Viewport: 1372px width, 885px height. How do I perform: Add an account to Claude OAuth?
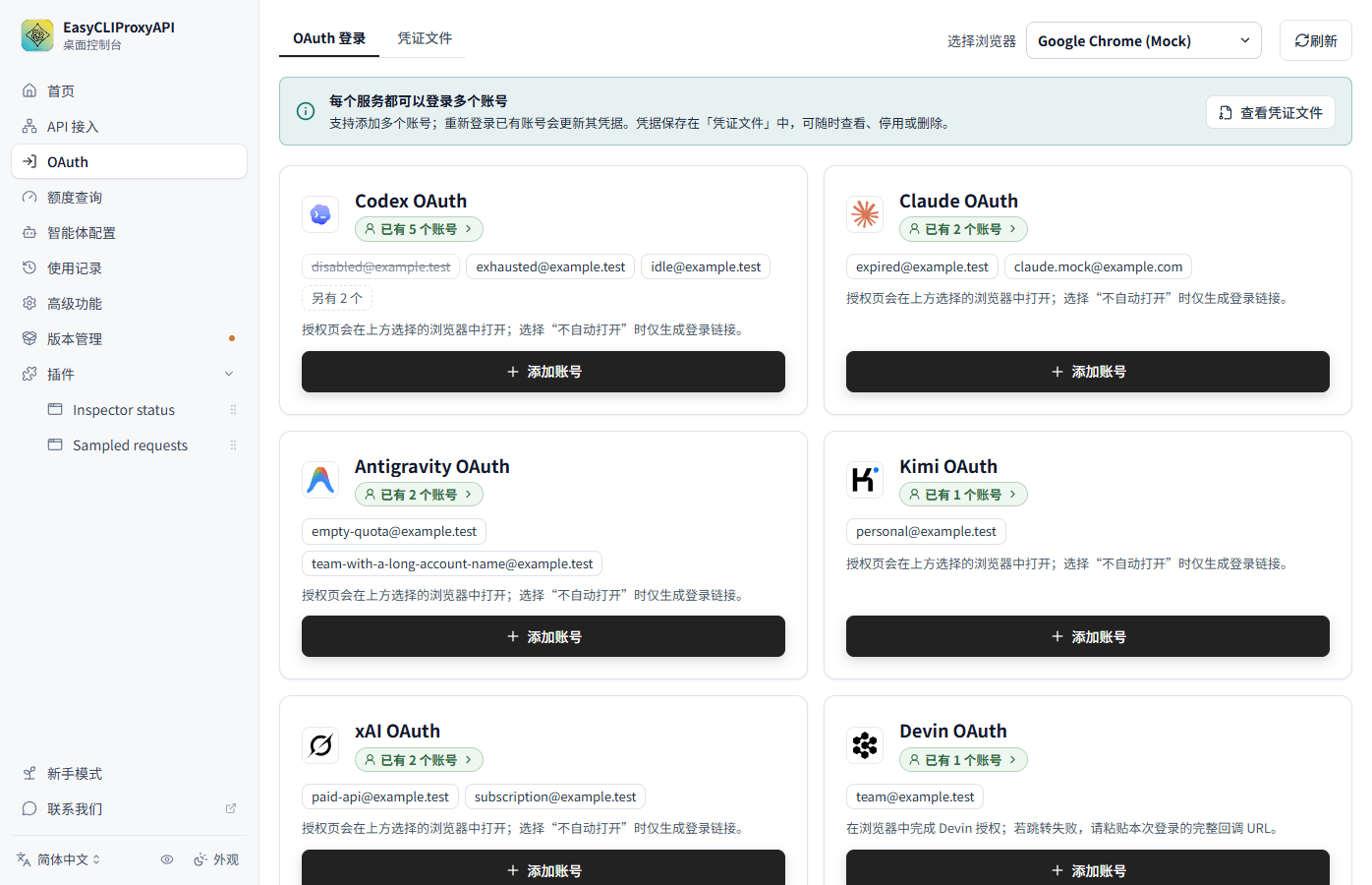[1088, 372]
